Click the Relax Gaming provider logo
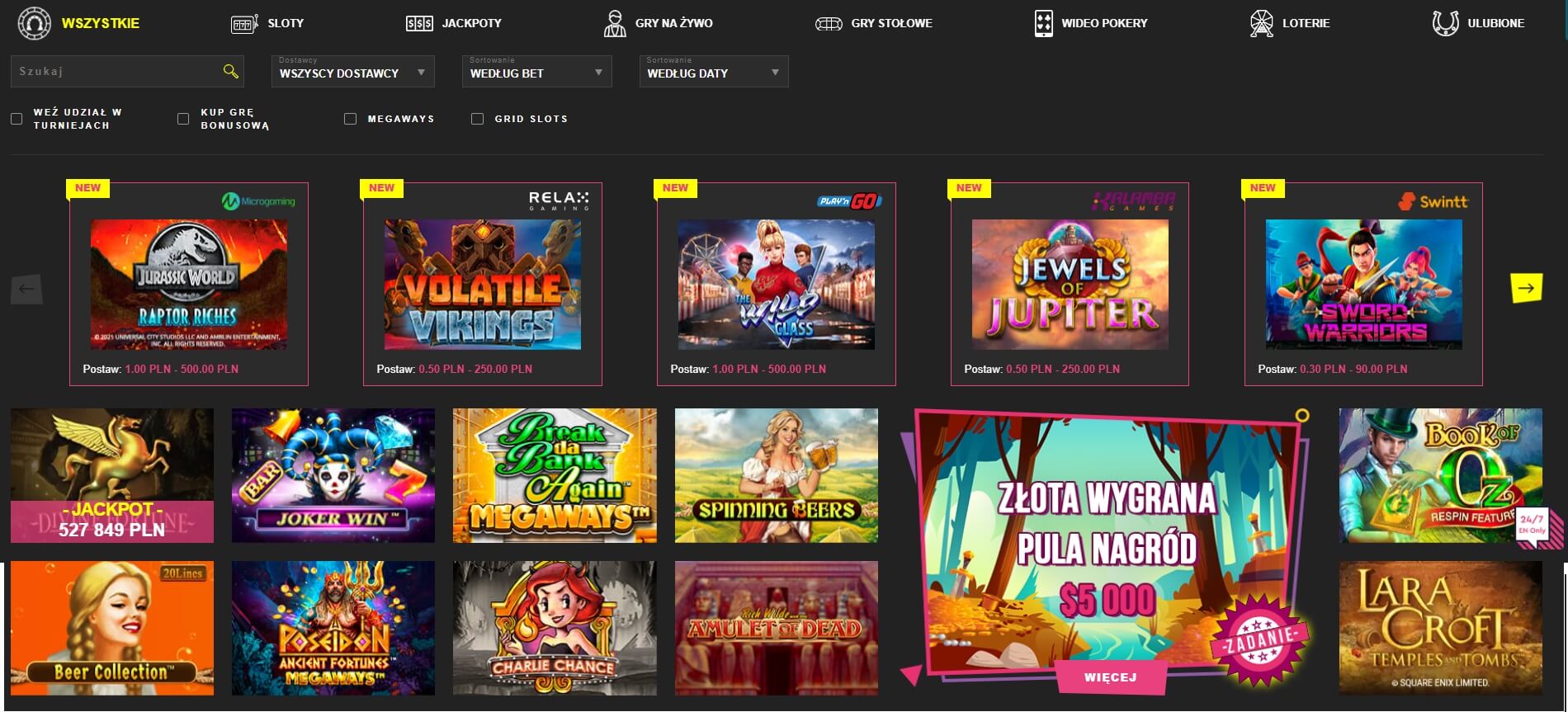 pos(559,200)
